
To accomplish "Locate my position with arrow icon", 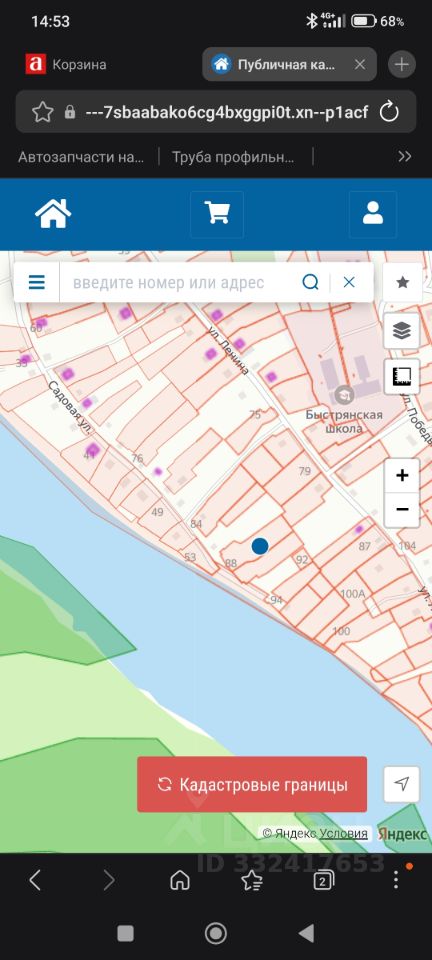I will click(401, 784).
